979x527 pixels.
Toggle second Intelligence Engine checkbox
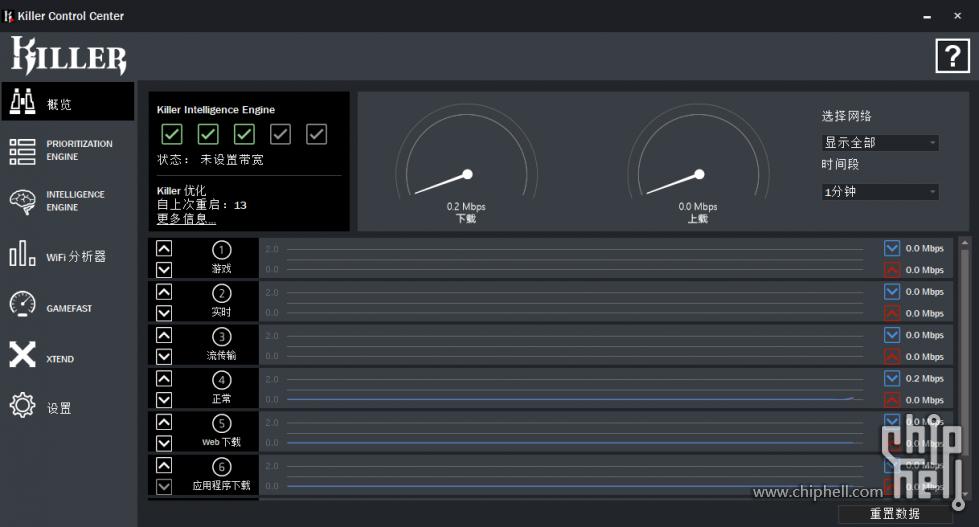tap(208, 134)
